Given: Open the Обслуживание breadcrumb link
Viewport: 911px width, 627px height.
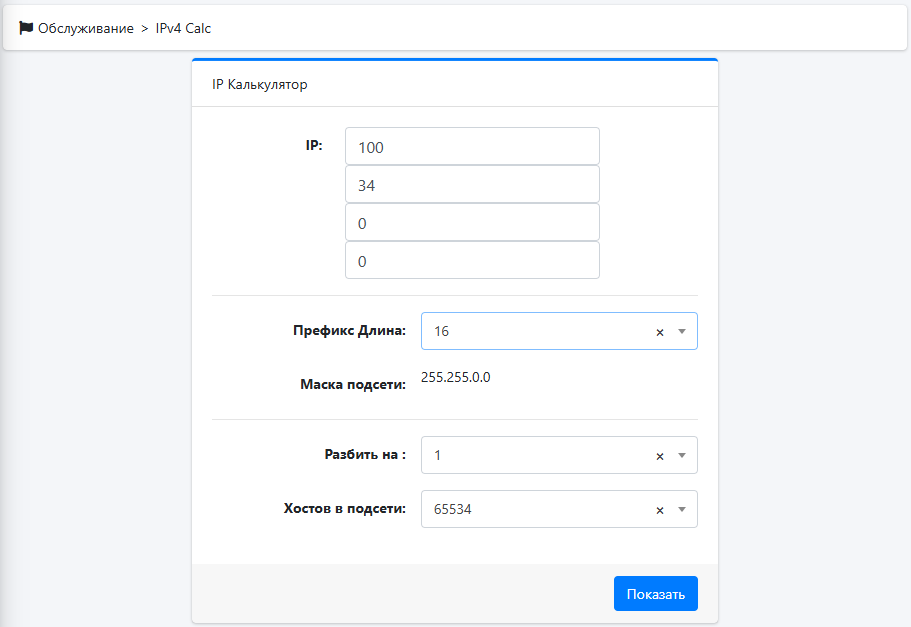Looking at the screenshot, I should coord(86,28).
